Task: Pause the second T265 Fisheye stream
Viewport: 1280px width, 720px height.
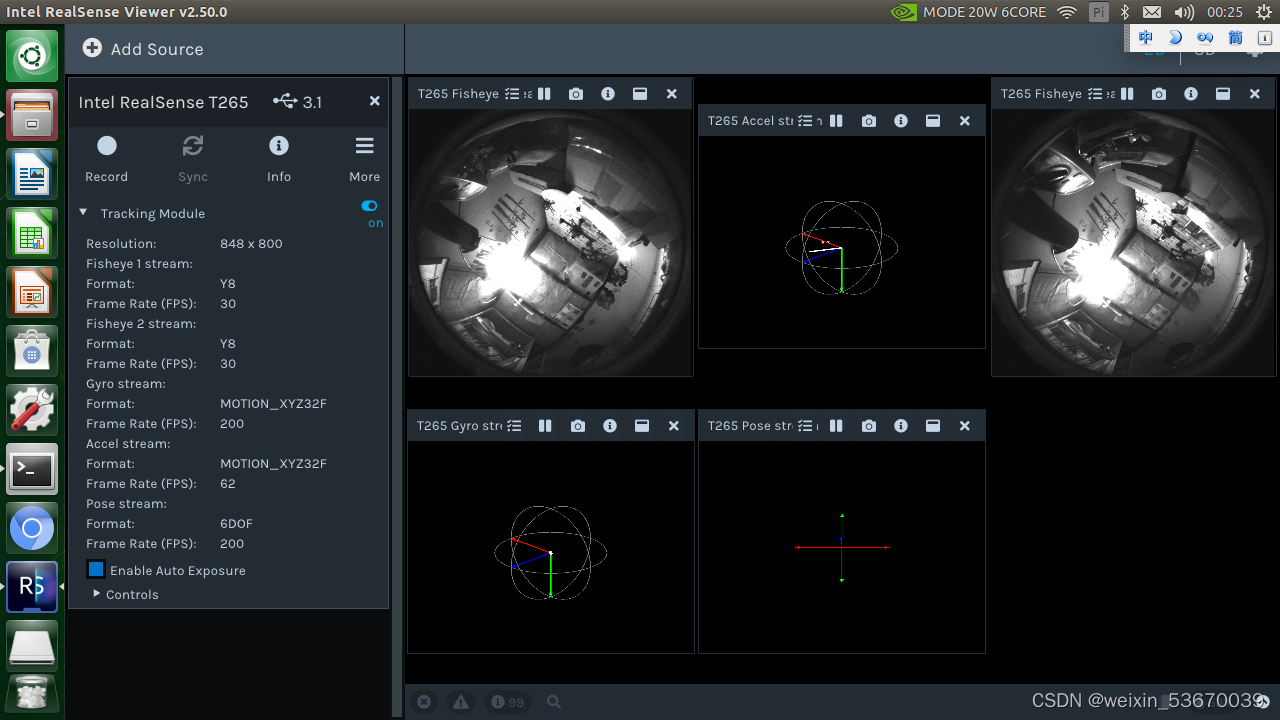Action: click(1127, 93)
